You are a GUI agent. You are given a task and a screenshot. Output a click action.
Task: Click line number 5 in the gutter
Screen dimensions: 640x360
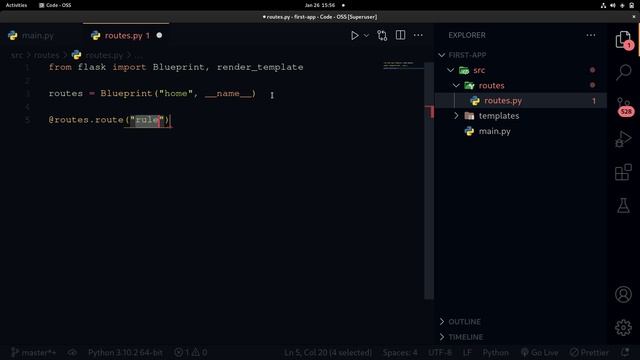(x=27, y=120)
